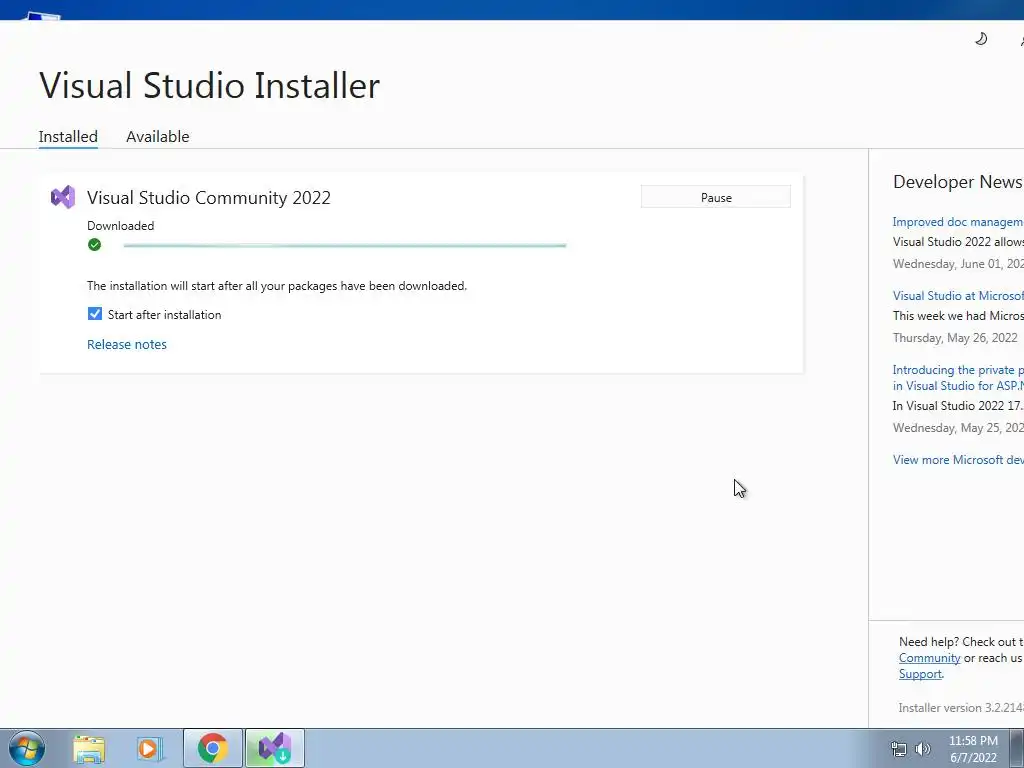Open Improved doc management news link
This screenshot has width=1024, height=768.
pyautogui.click(x=957, y=222)
